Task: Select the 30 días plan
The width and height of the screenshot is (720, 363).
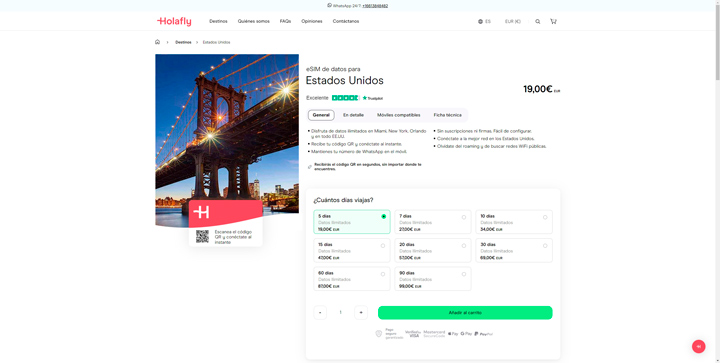Action: (514, 251)
